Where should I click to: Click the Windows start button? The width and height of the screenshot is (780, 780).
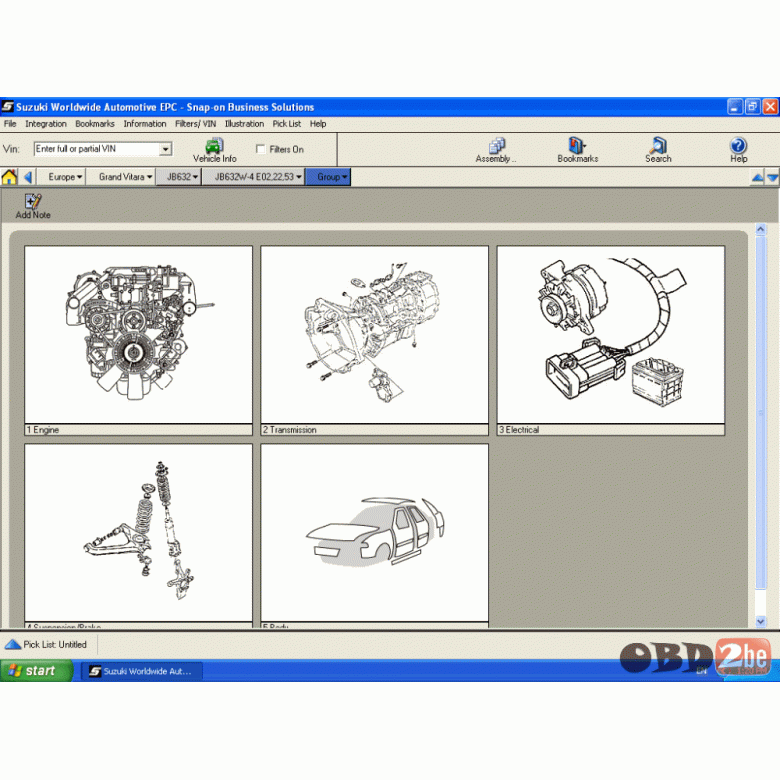pos(36,671)
